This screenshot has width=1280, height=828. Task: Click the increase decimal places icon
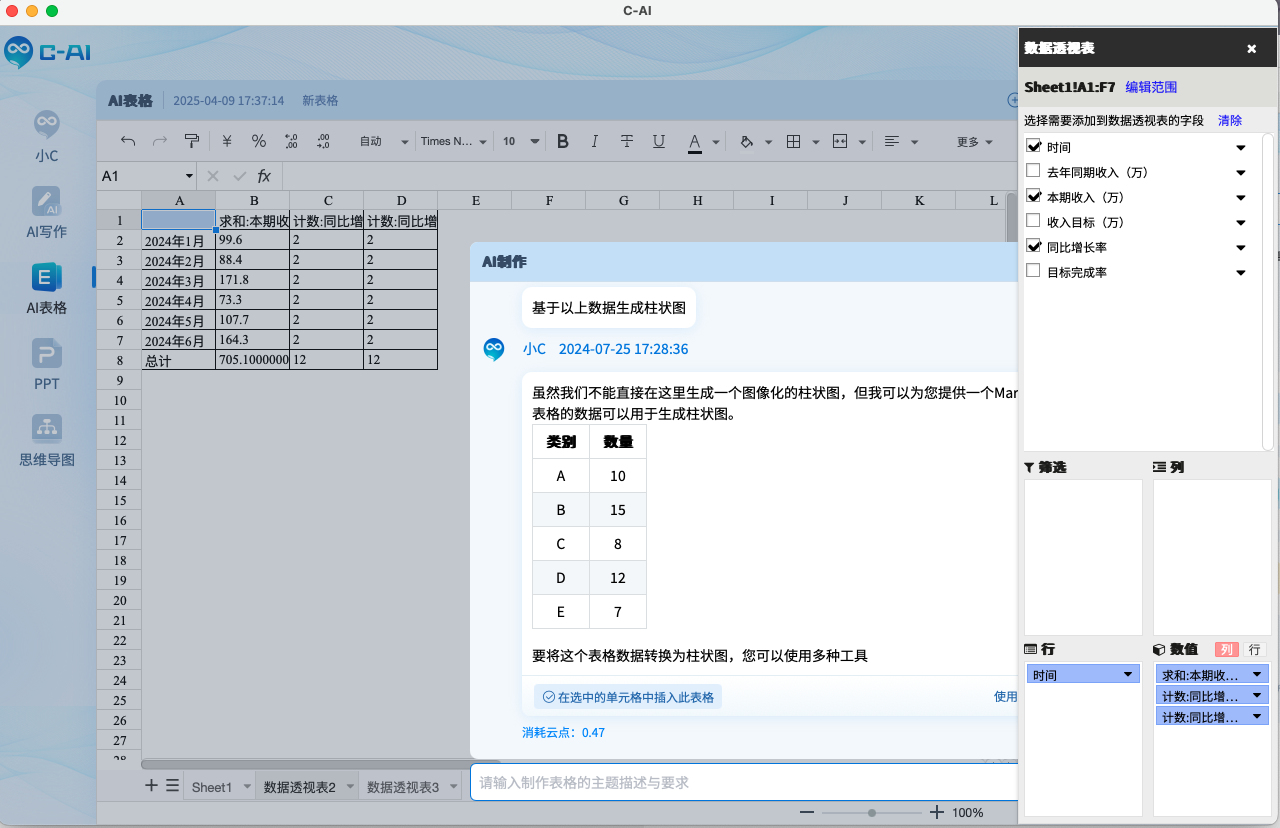tap(323, 141)
